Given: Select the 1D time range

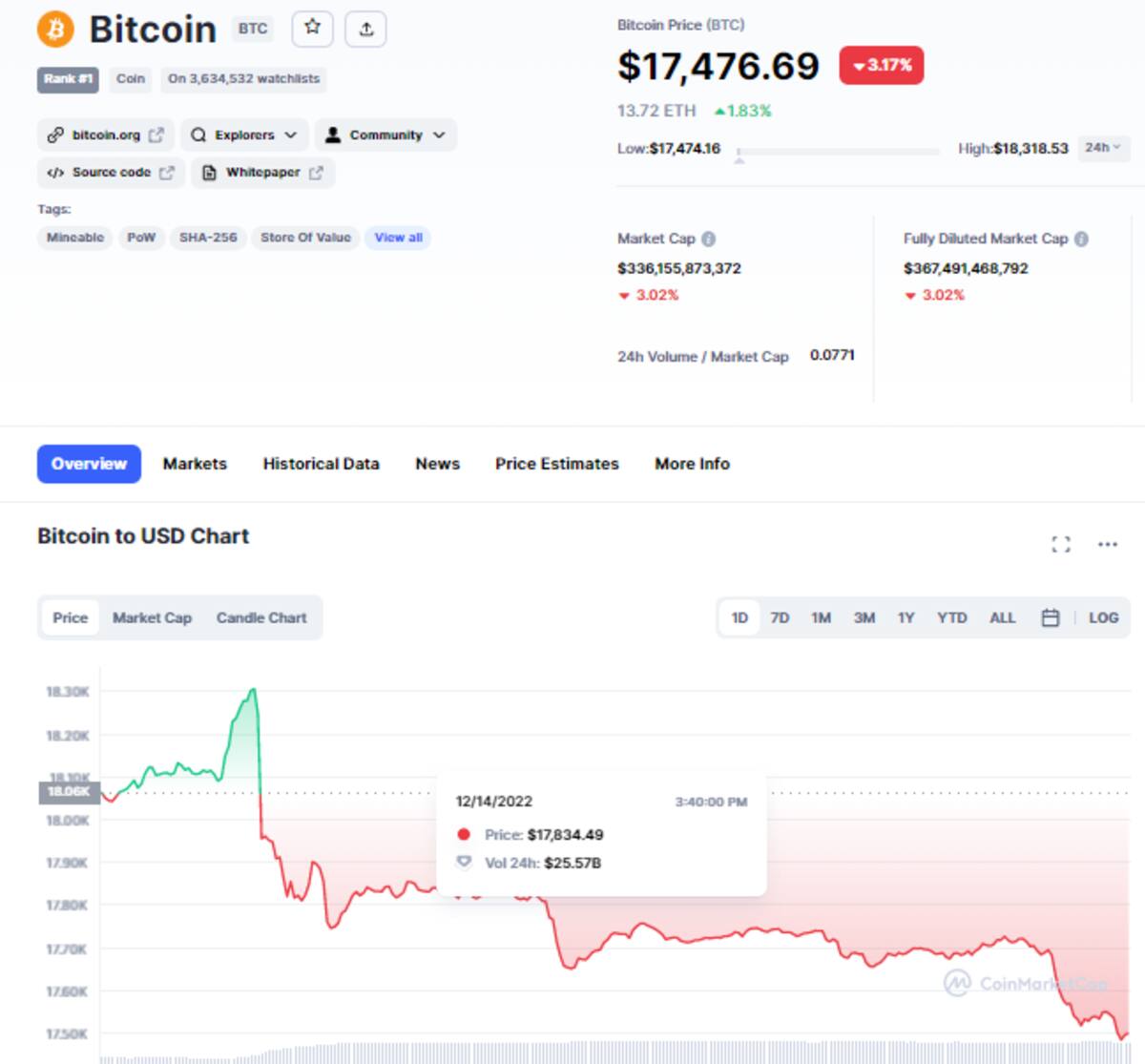Looking at the screenshot, I should [739, 618].
